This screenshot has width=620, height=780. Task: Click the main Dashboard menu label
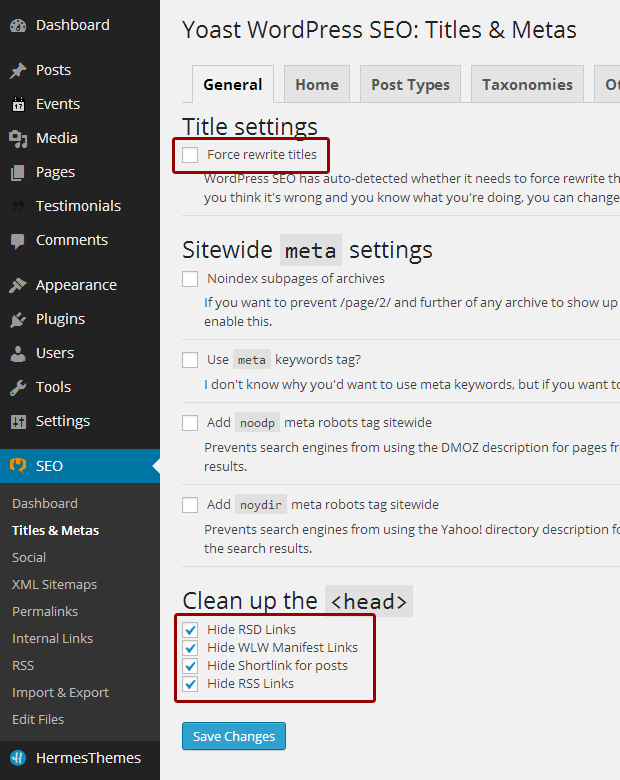73,25
